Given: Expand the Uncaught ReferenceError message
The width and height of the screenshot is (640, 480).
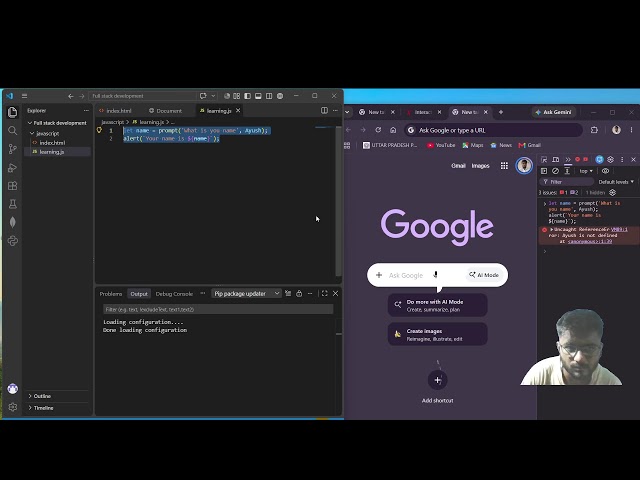Looking at the screenshot, I should [x=551, y=230].
